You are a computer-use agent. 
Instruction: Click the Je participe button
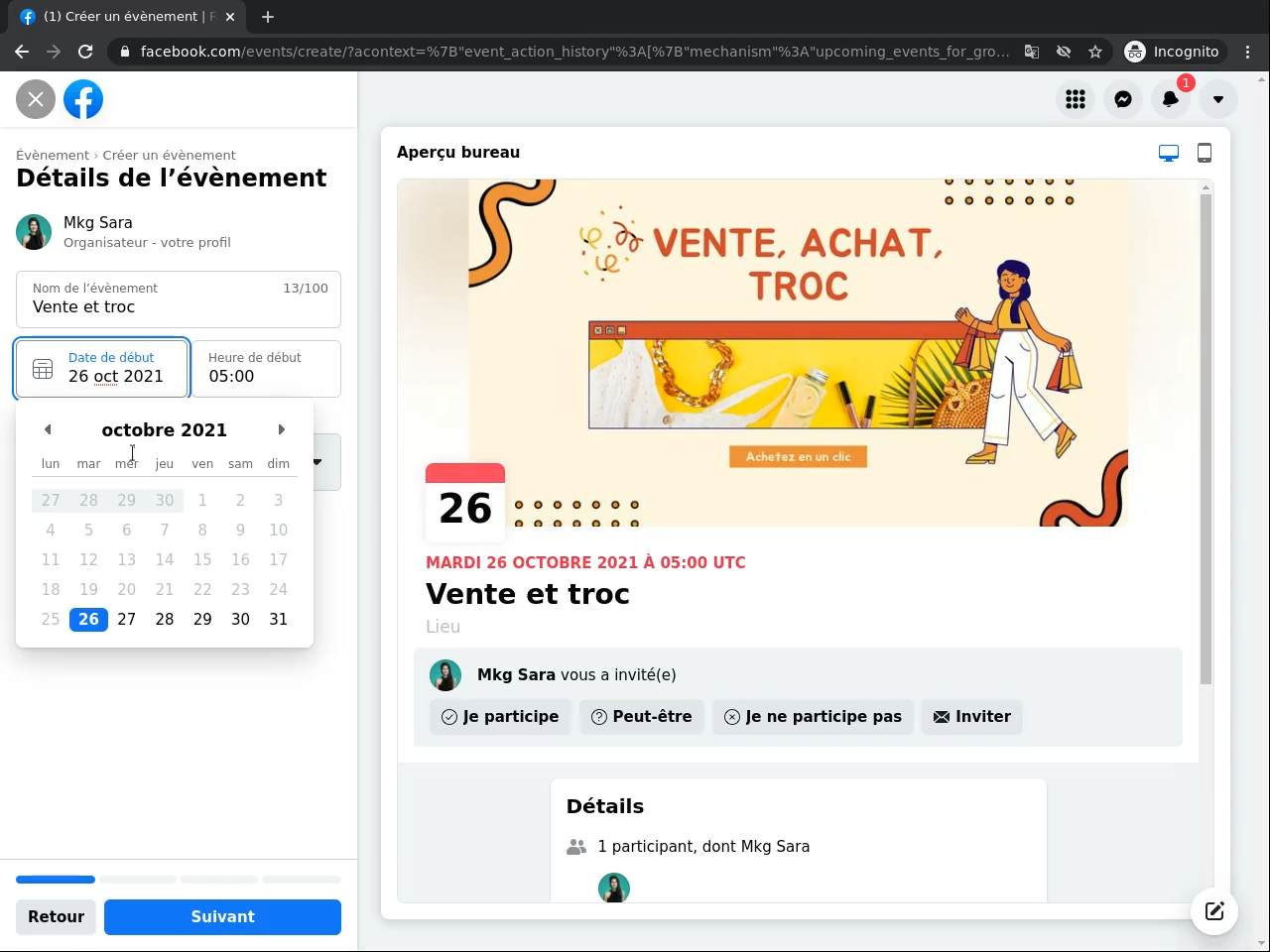pos(500,717)
